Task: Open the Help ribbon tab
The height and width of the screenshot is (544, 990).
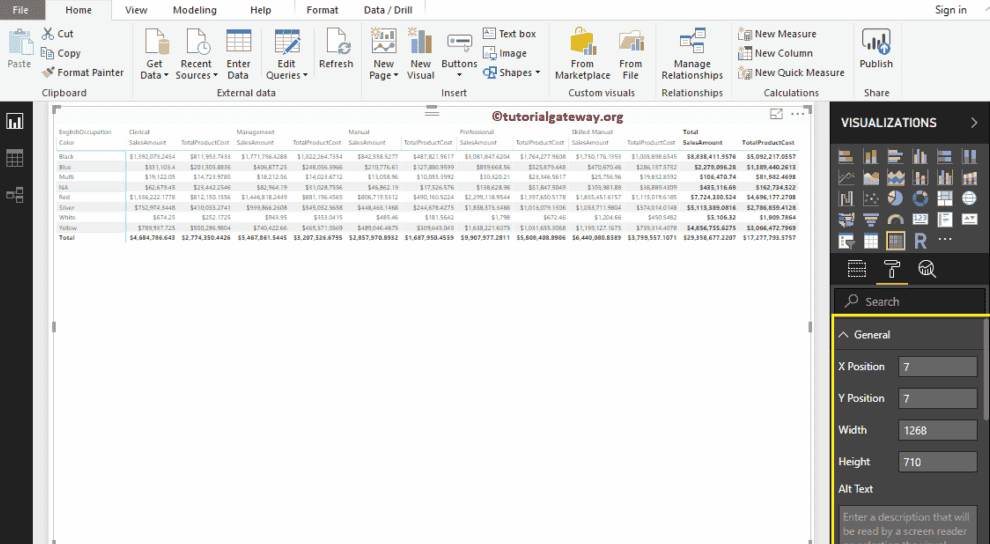Action: tap(260, 10)
